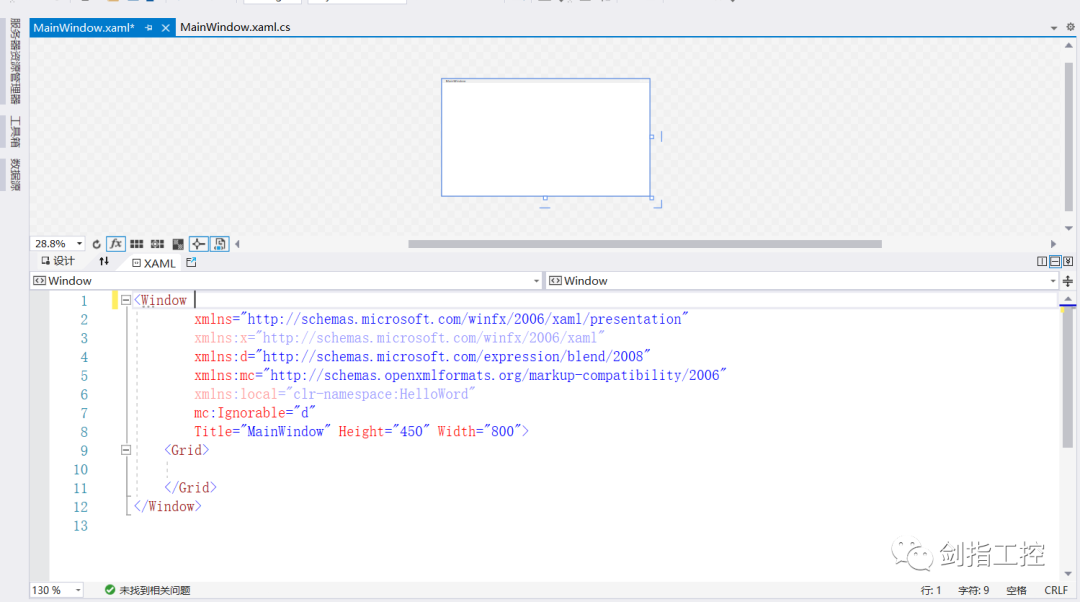Toggle the fx effects button
Viewport: 1080px width, 602px height.
point(116,244)
